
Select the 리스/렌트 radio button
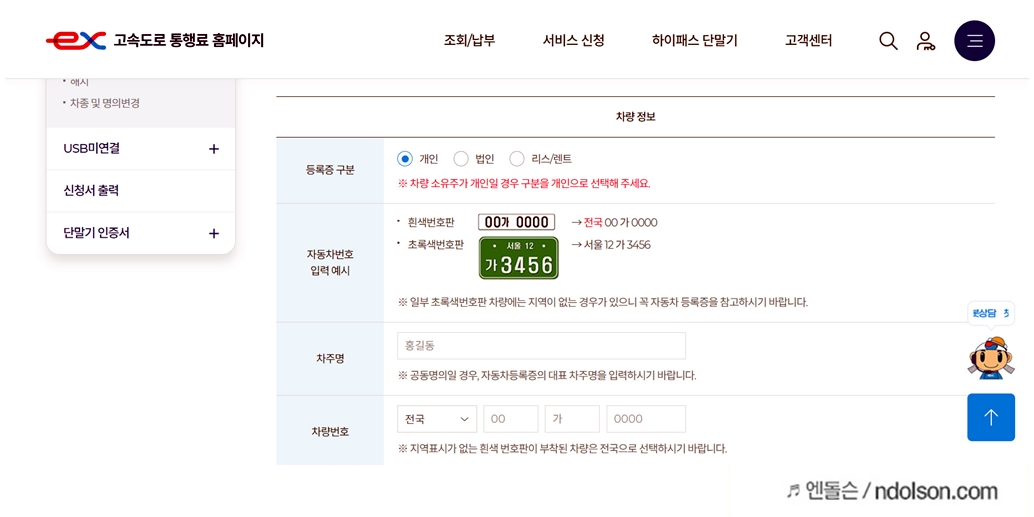click(x=517, y=159)
